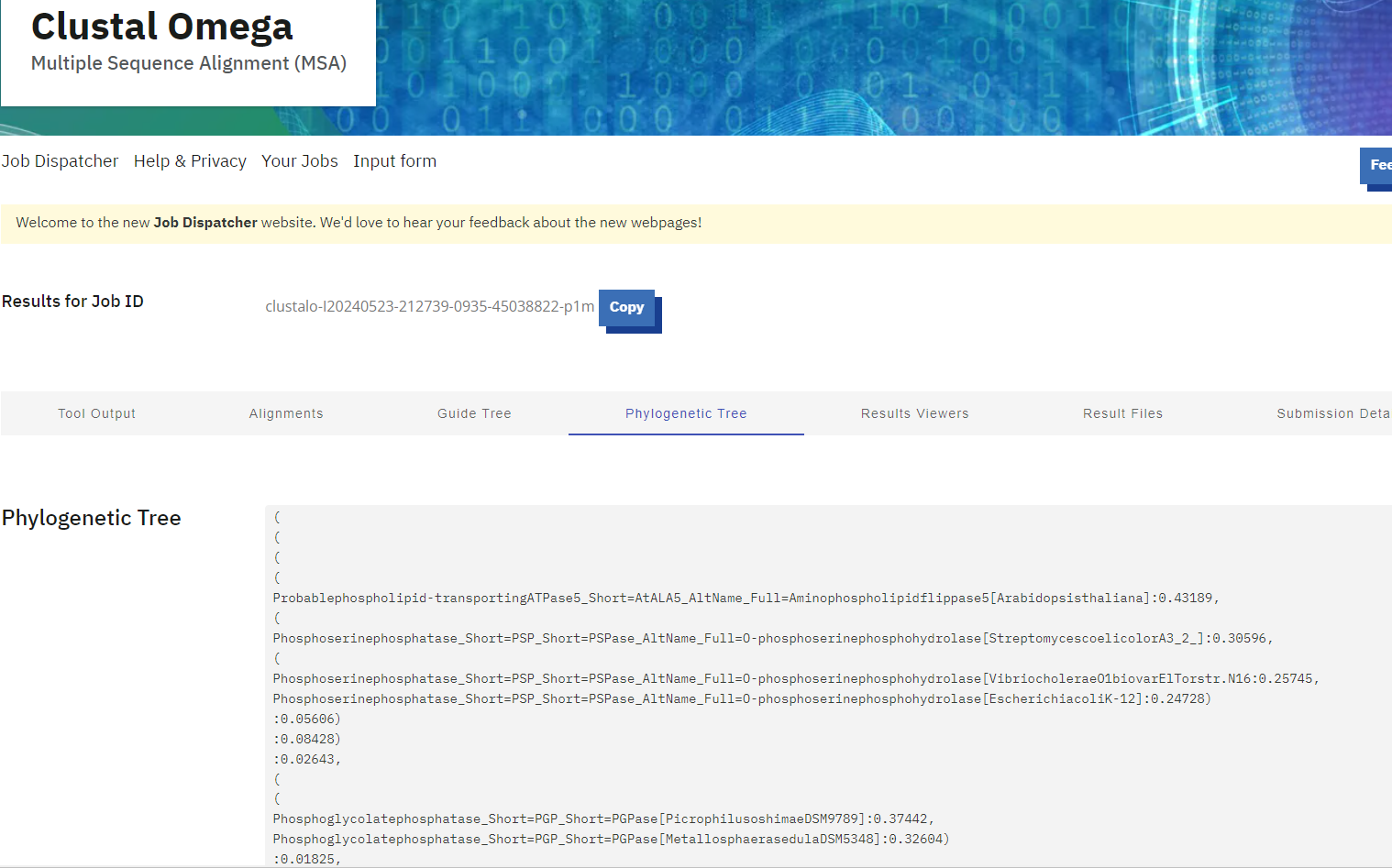Click the Vibriocholerae phosphoserinephosphatase line
Screen dimensions: 1392x868
(x=796, y=679)
